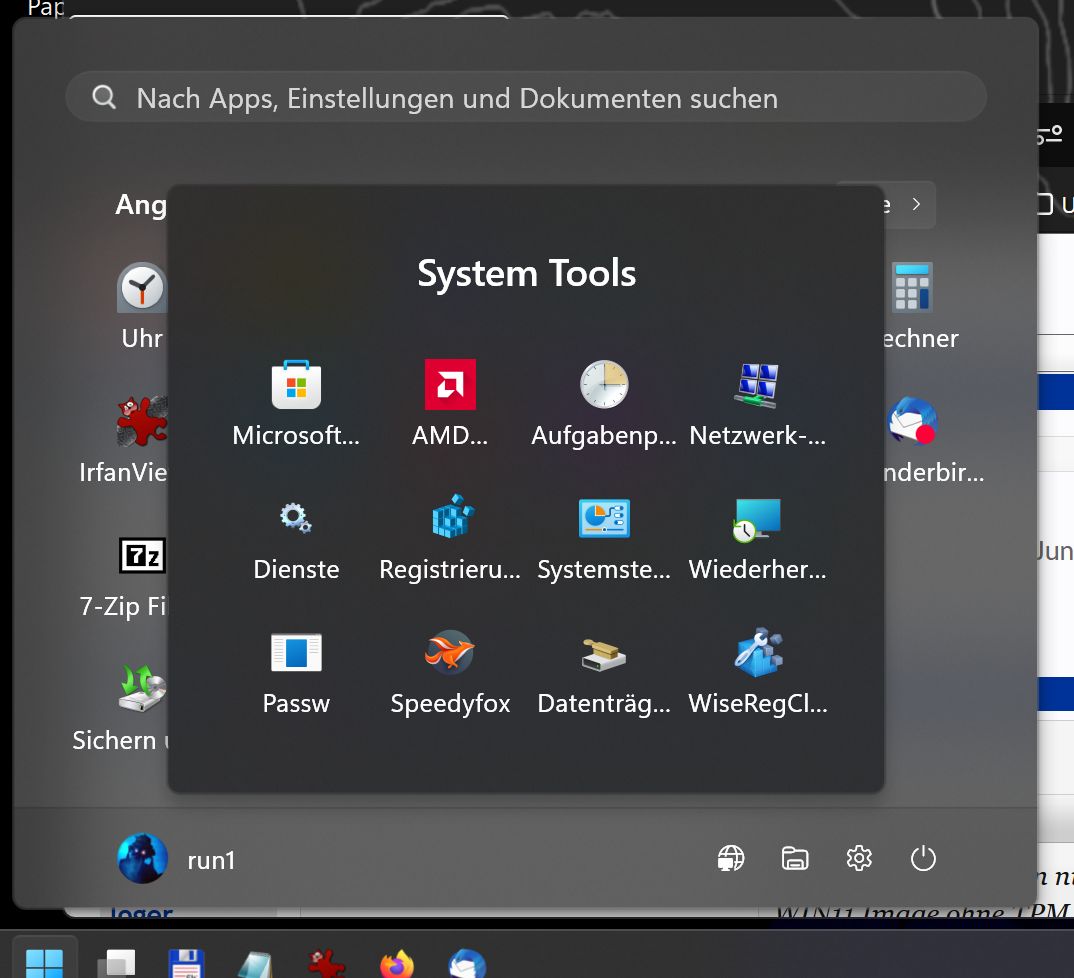The height and width of the screenshot is (978, 1074).
Task: Open user account run1 menu
Action: [x=177, y=859]
